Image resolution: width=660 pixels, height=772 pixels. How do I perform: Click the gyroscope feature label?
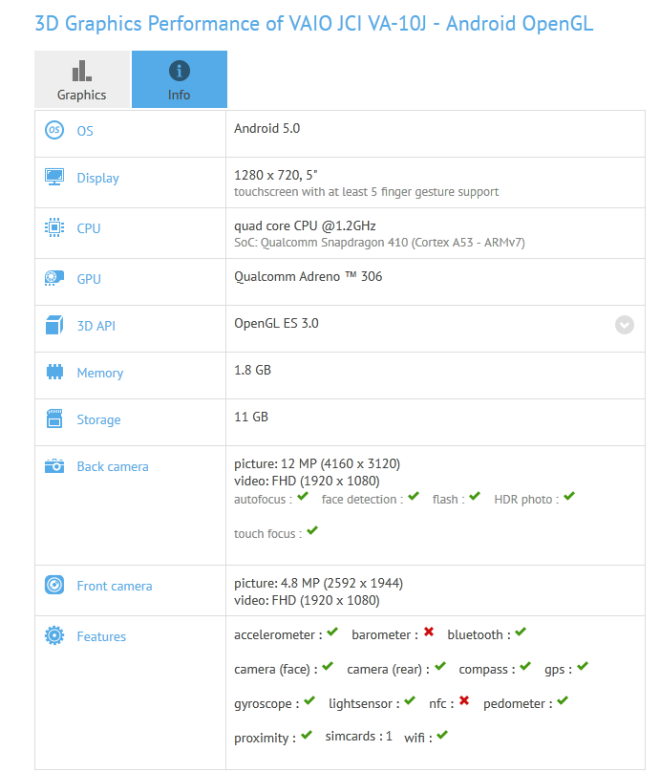267,704
